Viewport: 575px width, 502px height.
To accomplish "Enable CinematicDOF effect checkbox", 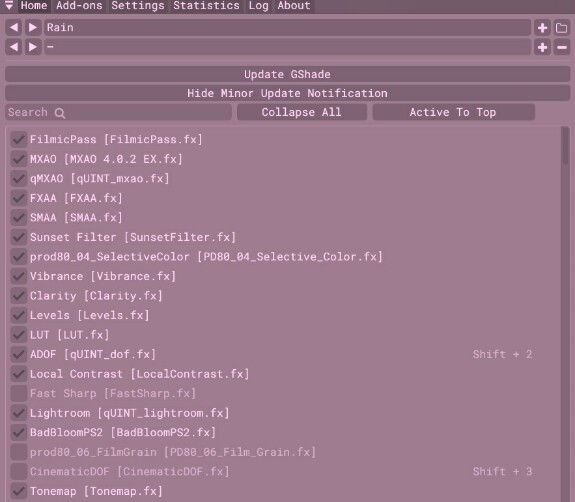I will pos(19,472).
